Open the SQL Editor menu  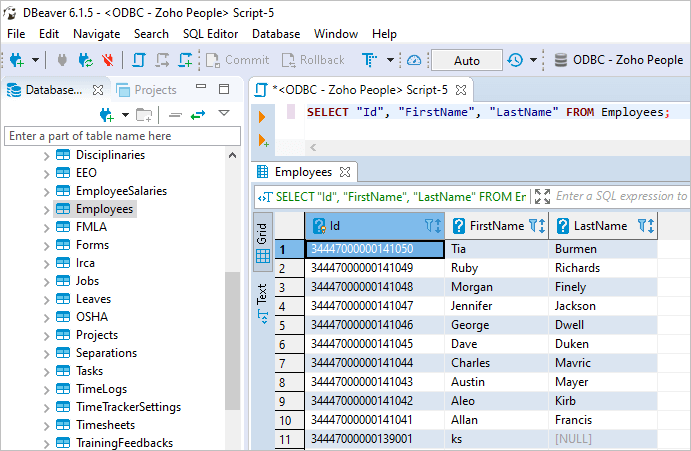tap(211, 34)
